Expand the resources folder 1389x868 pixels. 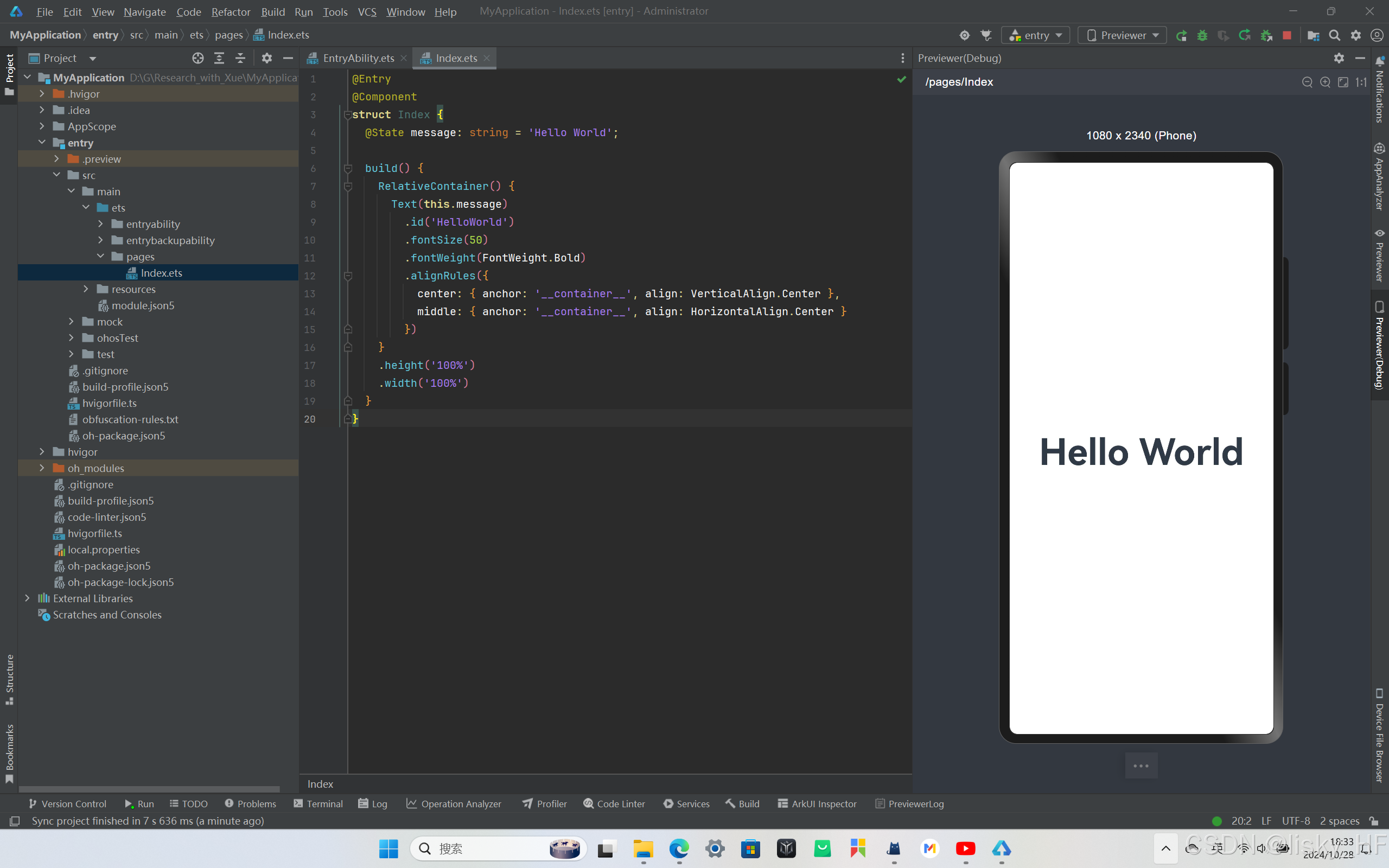[x=86, y=289]
